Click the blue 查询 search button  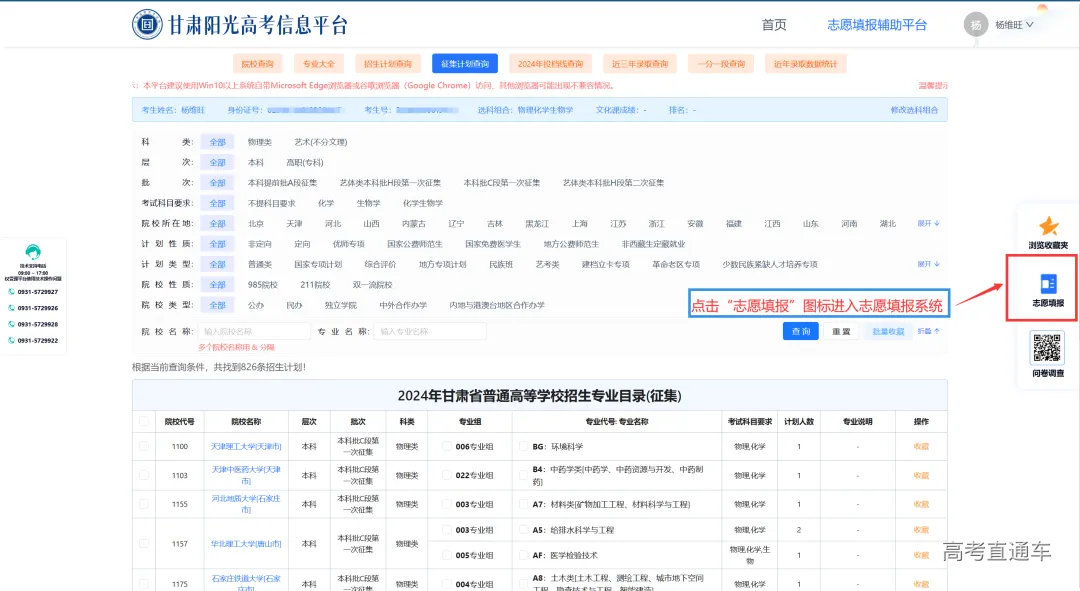click(800, 330)
